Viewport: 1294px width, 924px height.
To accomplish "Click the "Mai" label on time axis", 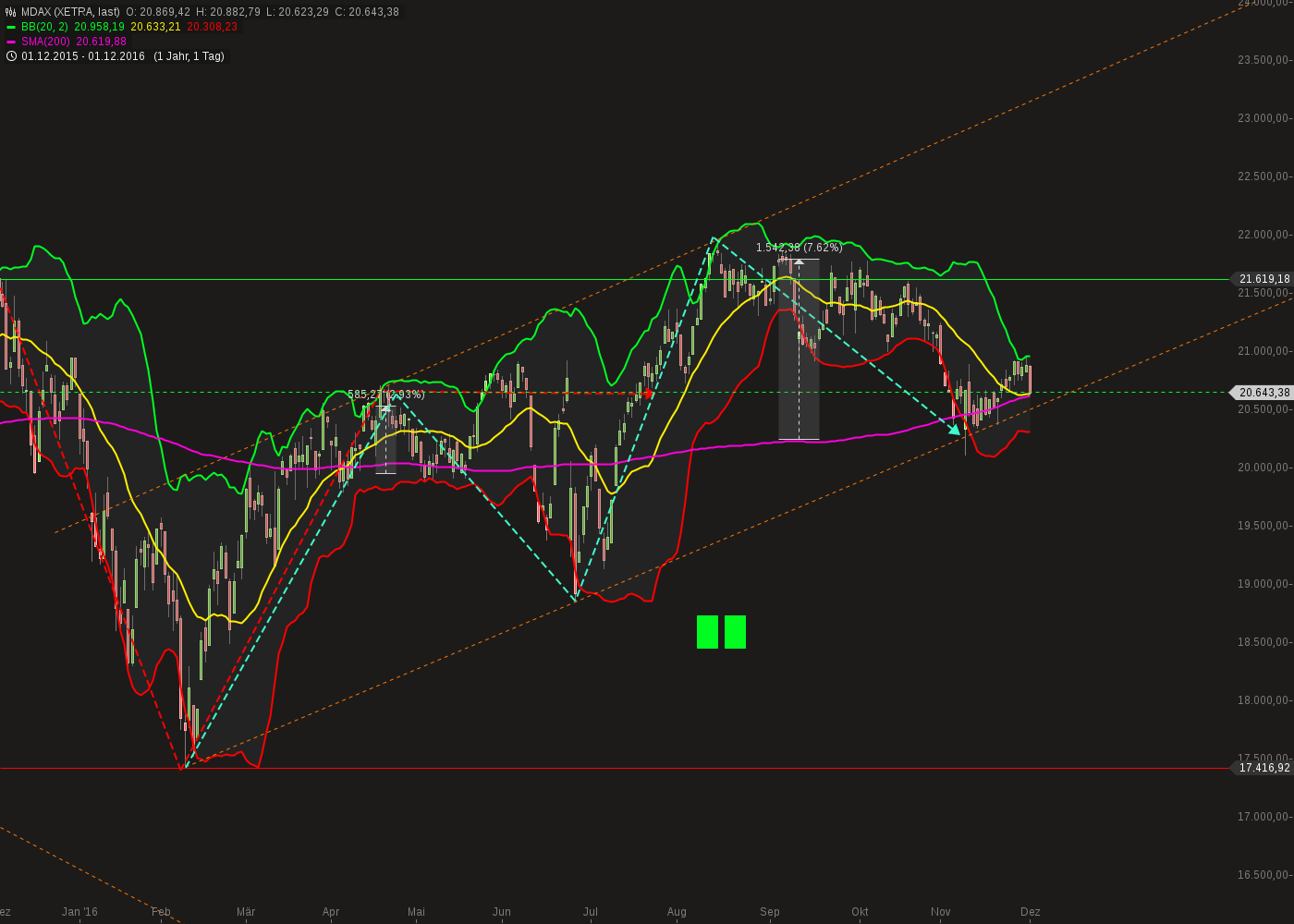I will 416,912.
